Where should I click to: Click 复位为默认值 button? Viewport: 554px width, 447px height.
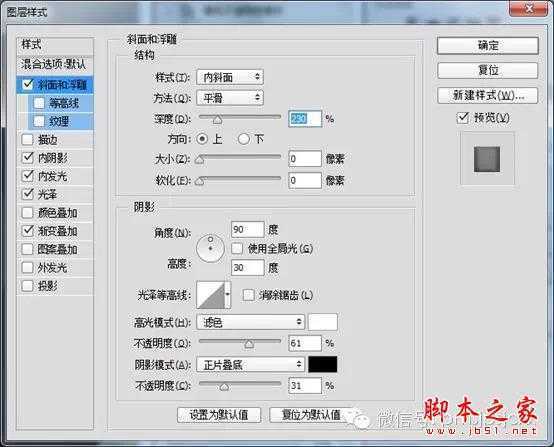[311, 415]
